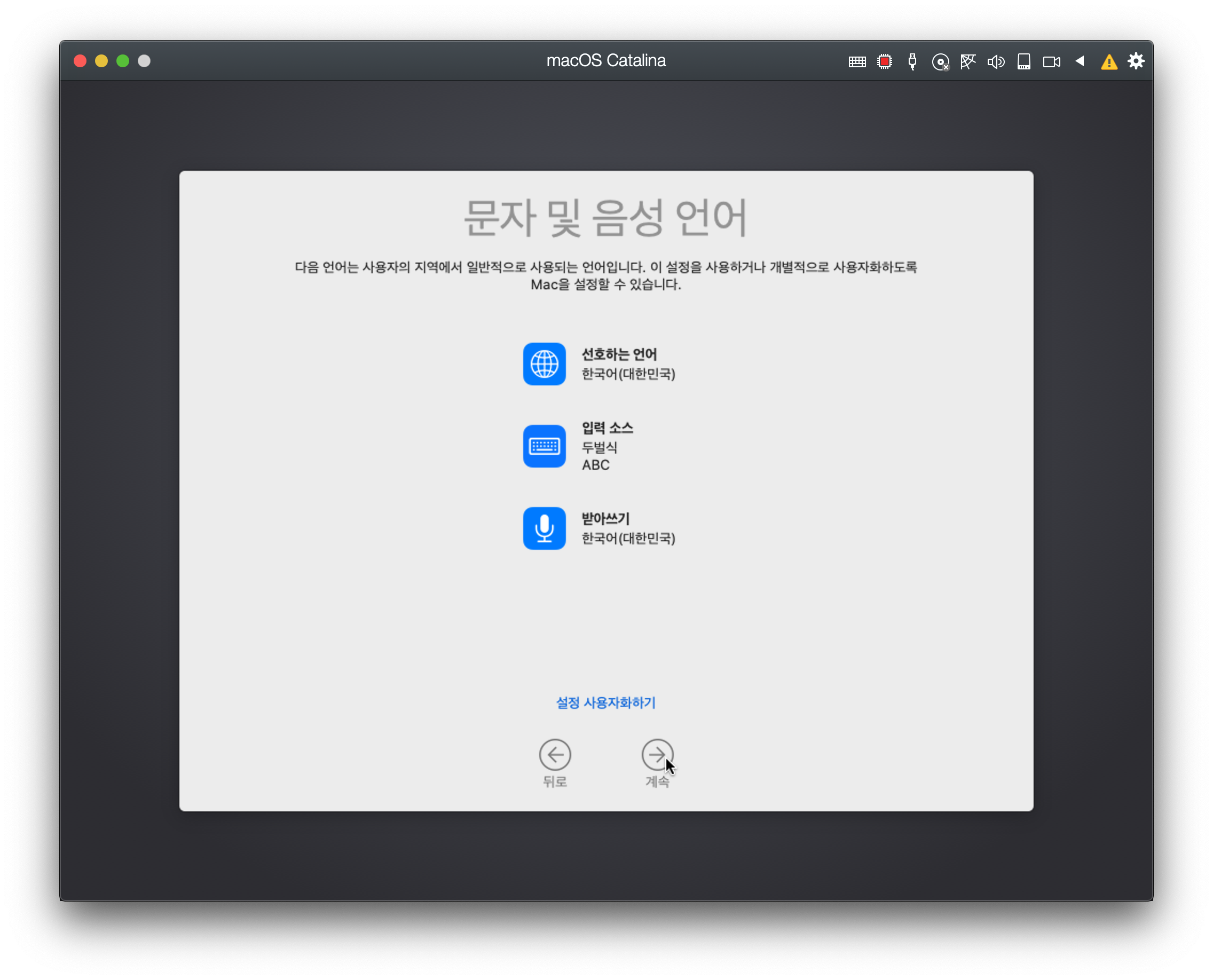Click the blue keyboard input source icon
The image size is (1213, 980).
pyautogui.click(x=544, y=446)
